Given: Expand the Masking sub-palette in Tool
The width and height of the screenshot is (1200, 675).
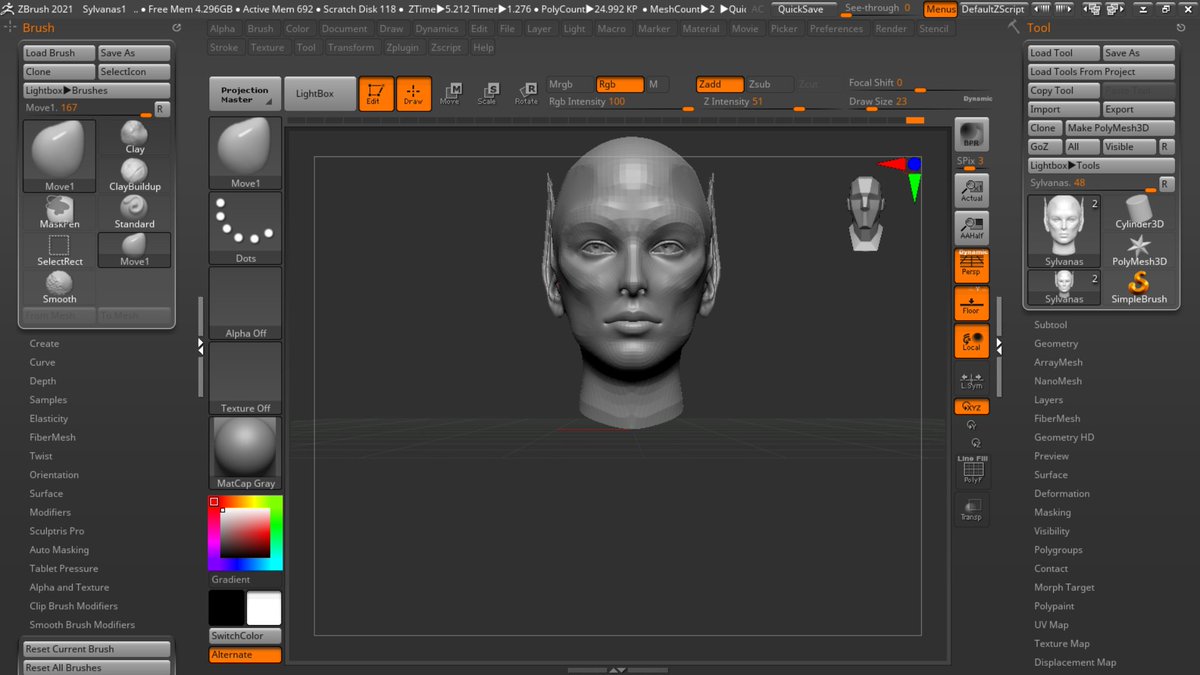Looking at the screenshot, I should point(1052,513).
